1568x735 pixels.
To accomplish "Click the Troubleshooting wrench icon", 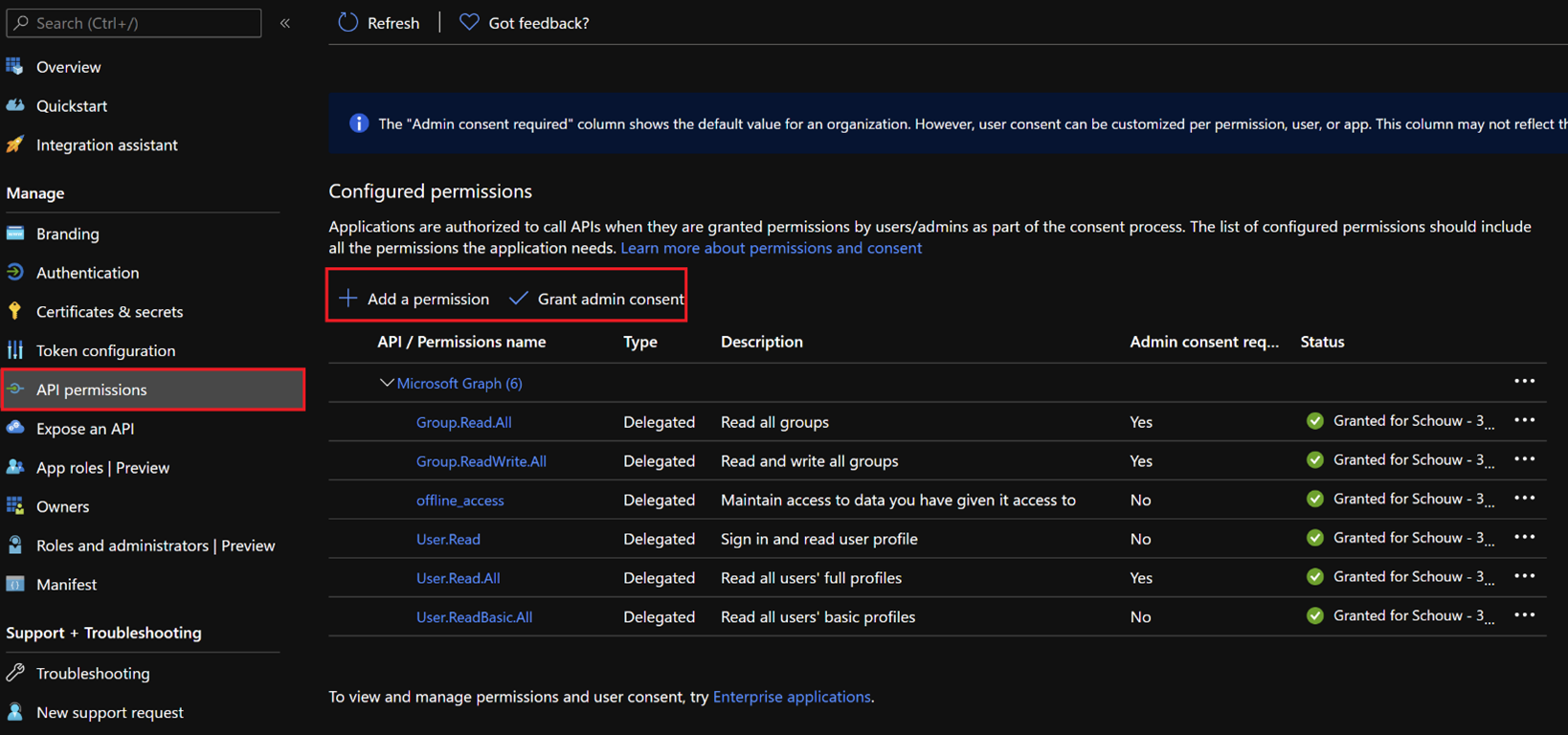I will (x=15, y=673).
